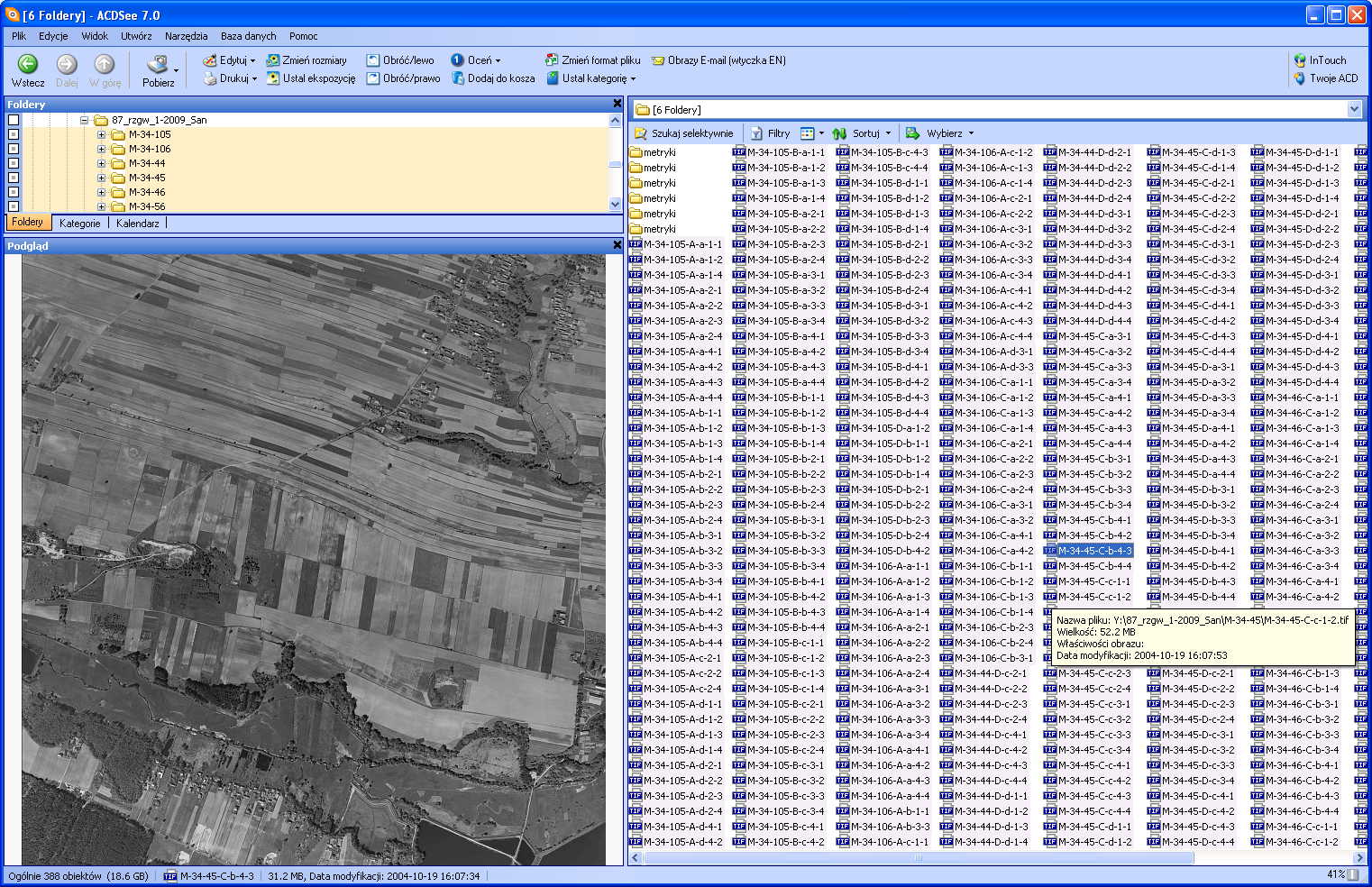Click the folder tree down arrow
The width and height of the screenshot is (1372, 887).
click(x=616, y=205)
